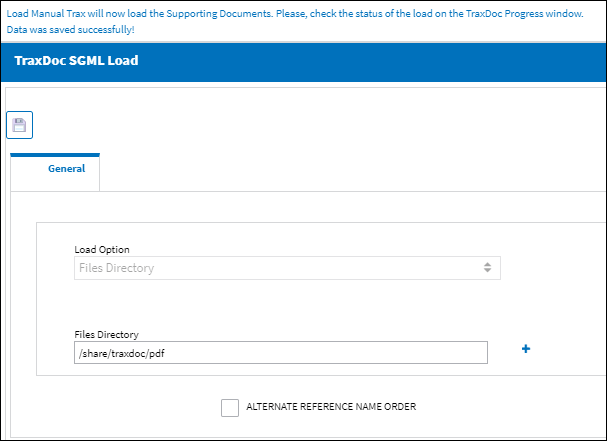Click the /share/traxdoc/pdf text
This screenshot has width=607, height=441.
coord(122,353)
